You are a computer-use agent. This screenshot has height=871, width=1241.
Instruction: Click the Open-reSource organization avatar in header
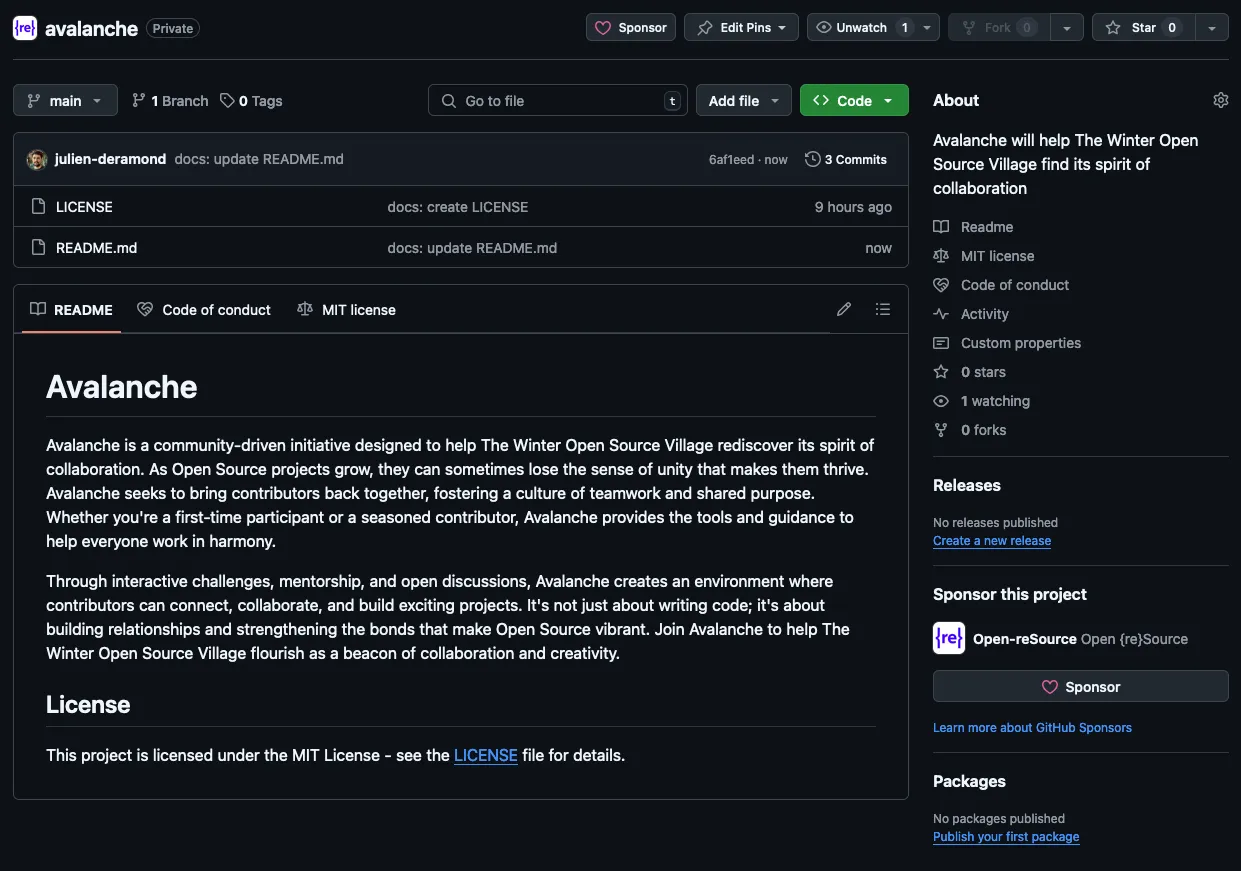click(x=25, y=28)
